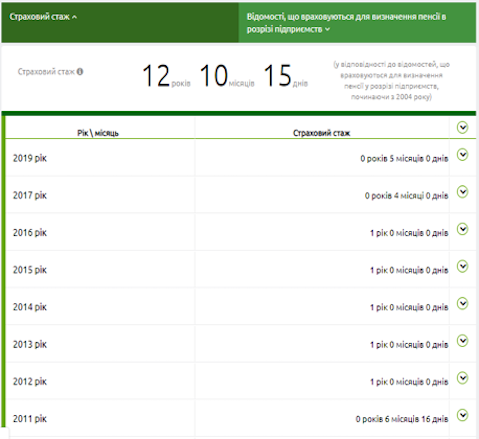Select the 2016 рік row label
The width and height of the screenshot is (479, 439).
pyautogui.click(x=30, y=233)
